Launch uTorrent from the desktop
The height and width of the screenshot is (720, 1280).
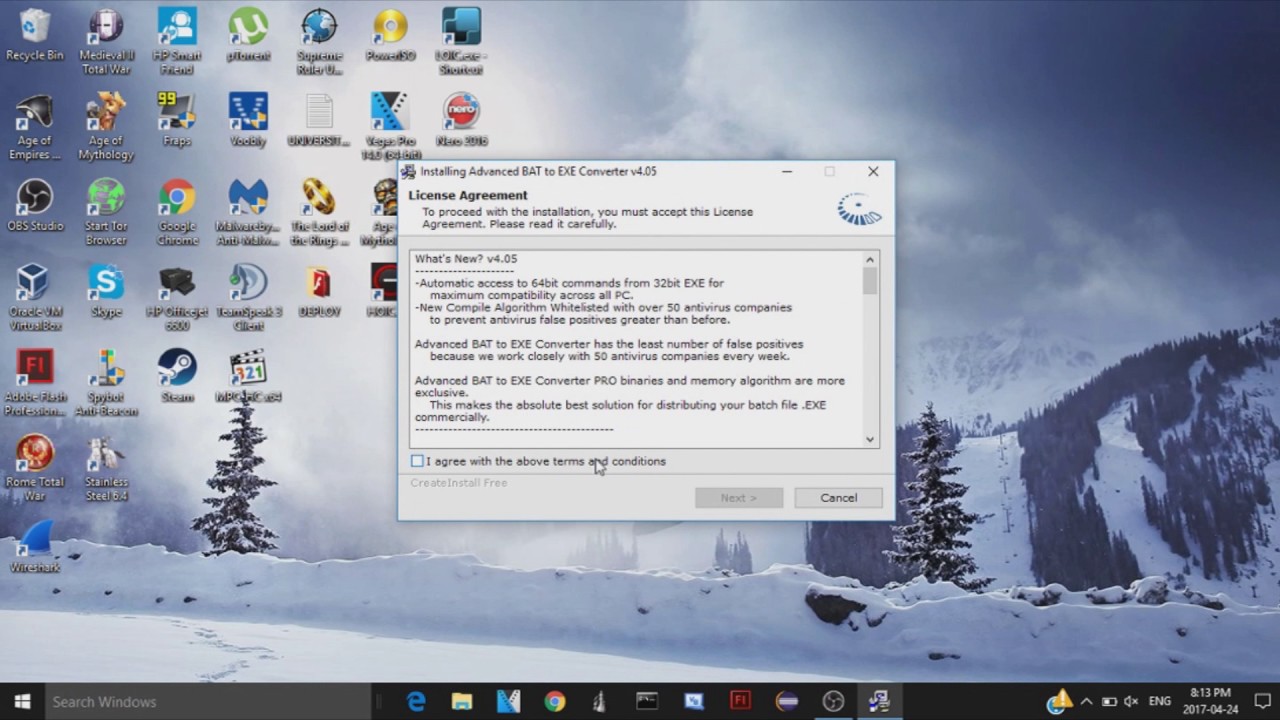pyautogui.click(x=247, y=25)
